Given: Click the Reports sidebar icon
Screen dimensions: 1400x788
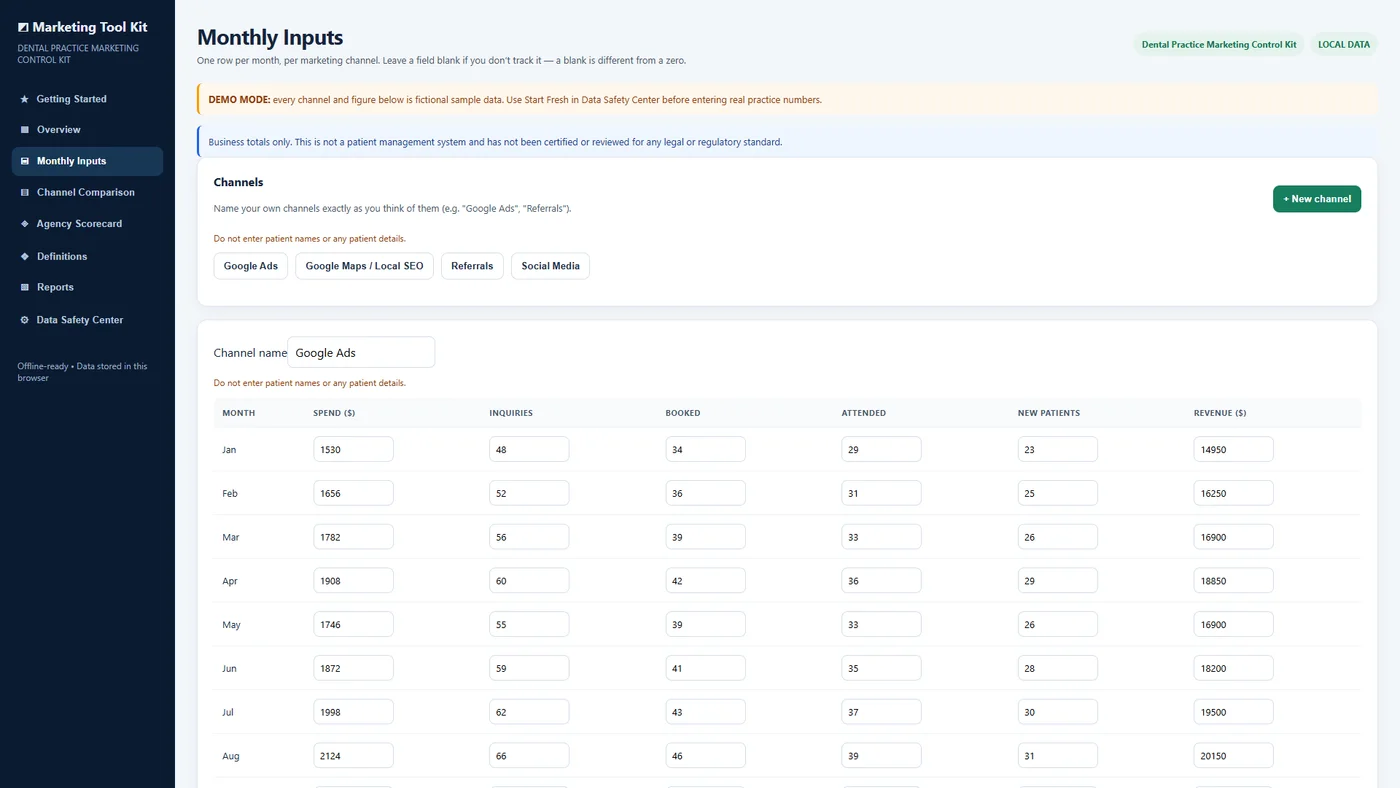Looking at the screenshot, I should (x=24, y=287).
